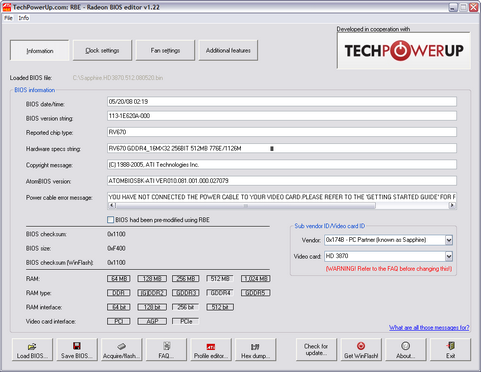Open the Acquire/flash chip icon button
Viewport: 481px width, 372px height.
(x=121, y=350)
